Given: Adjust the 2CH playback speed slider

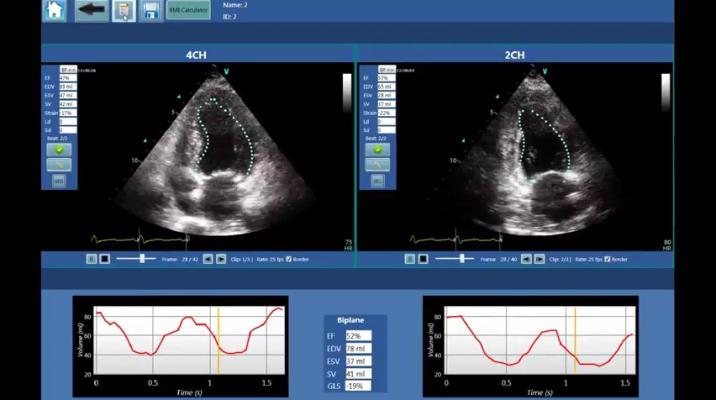Looking at the screenshot, I should [461, 259].
